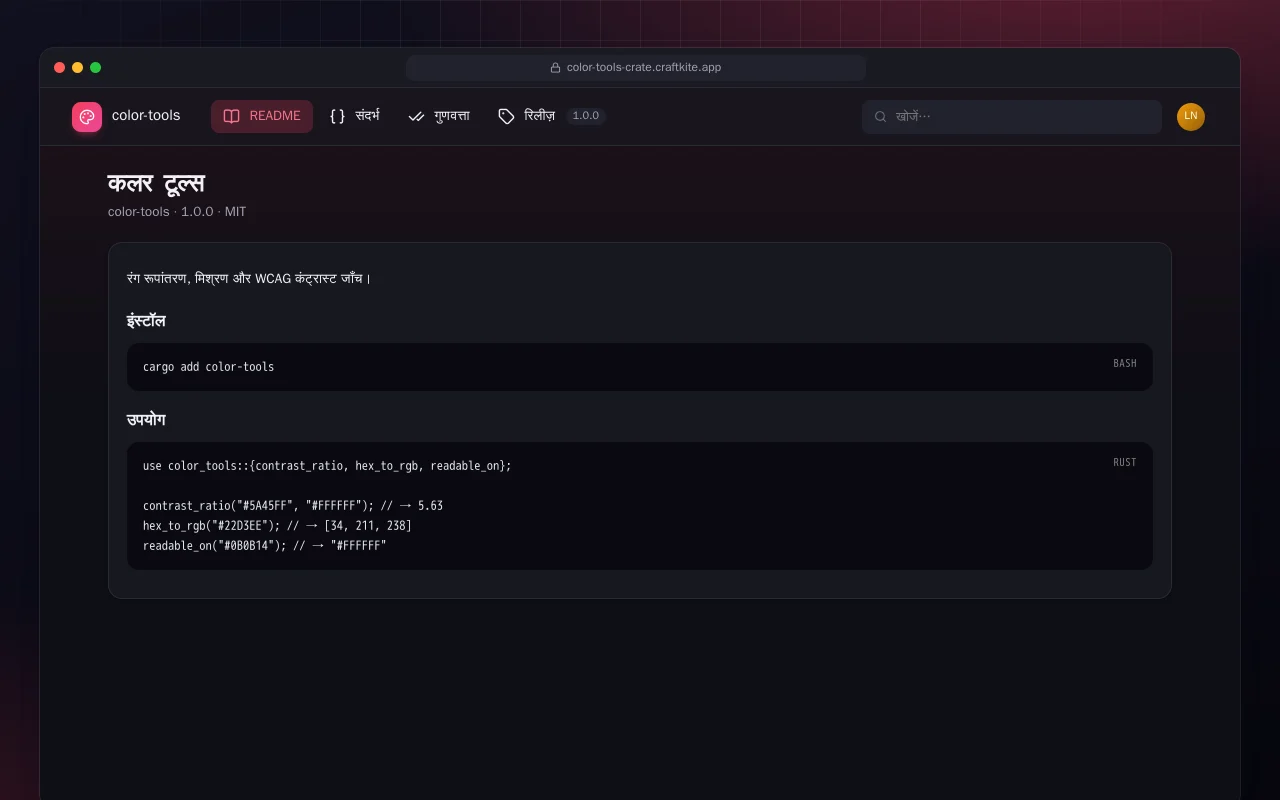The height and width of the screenshot is (800, 1280).
Task: Click the इंस्टॉल section heading
Action: pos(146,321)
